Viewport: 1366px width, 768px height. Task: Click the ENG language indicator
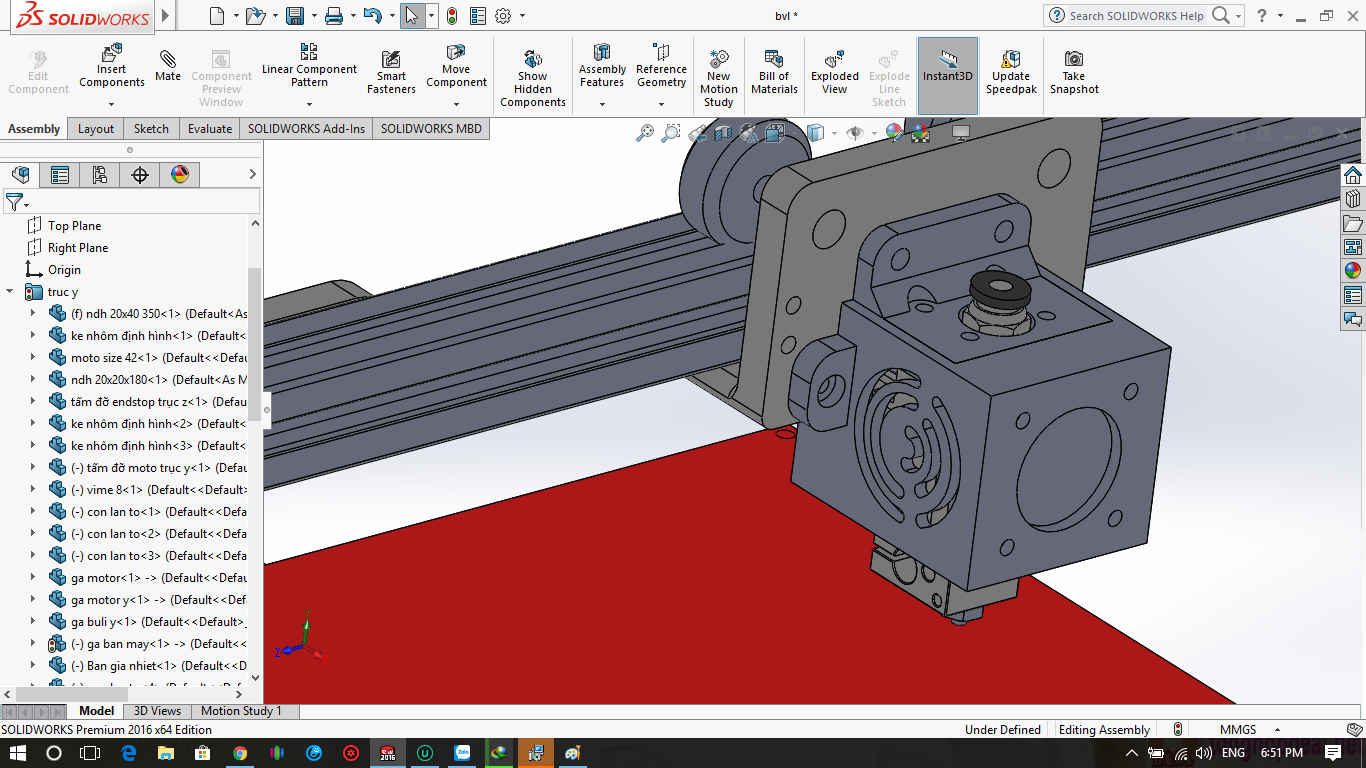(x=1234, y=753)
